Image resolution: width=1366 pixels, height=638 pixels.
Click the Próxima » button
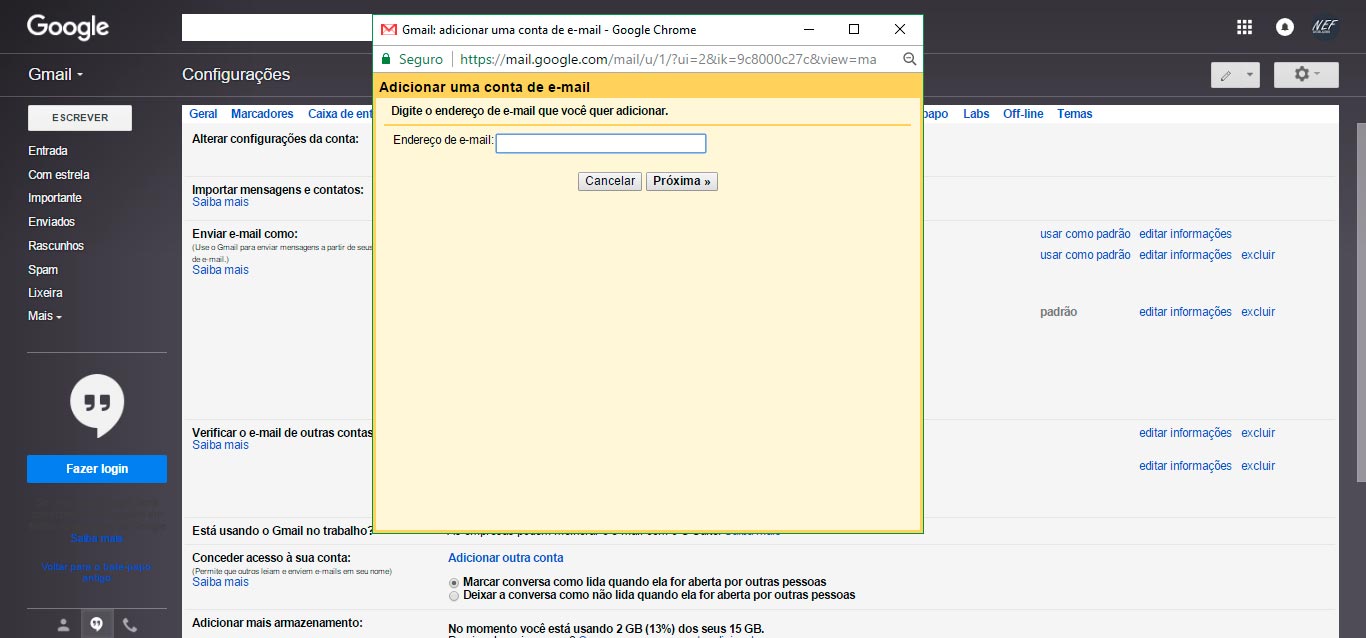(682, 181)
